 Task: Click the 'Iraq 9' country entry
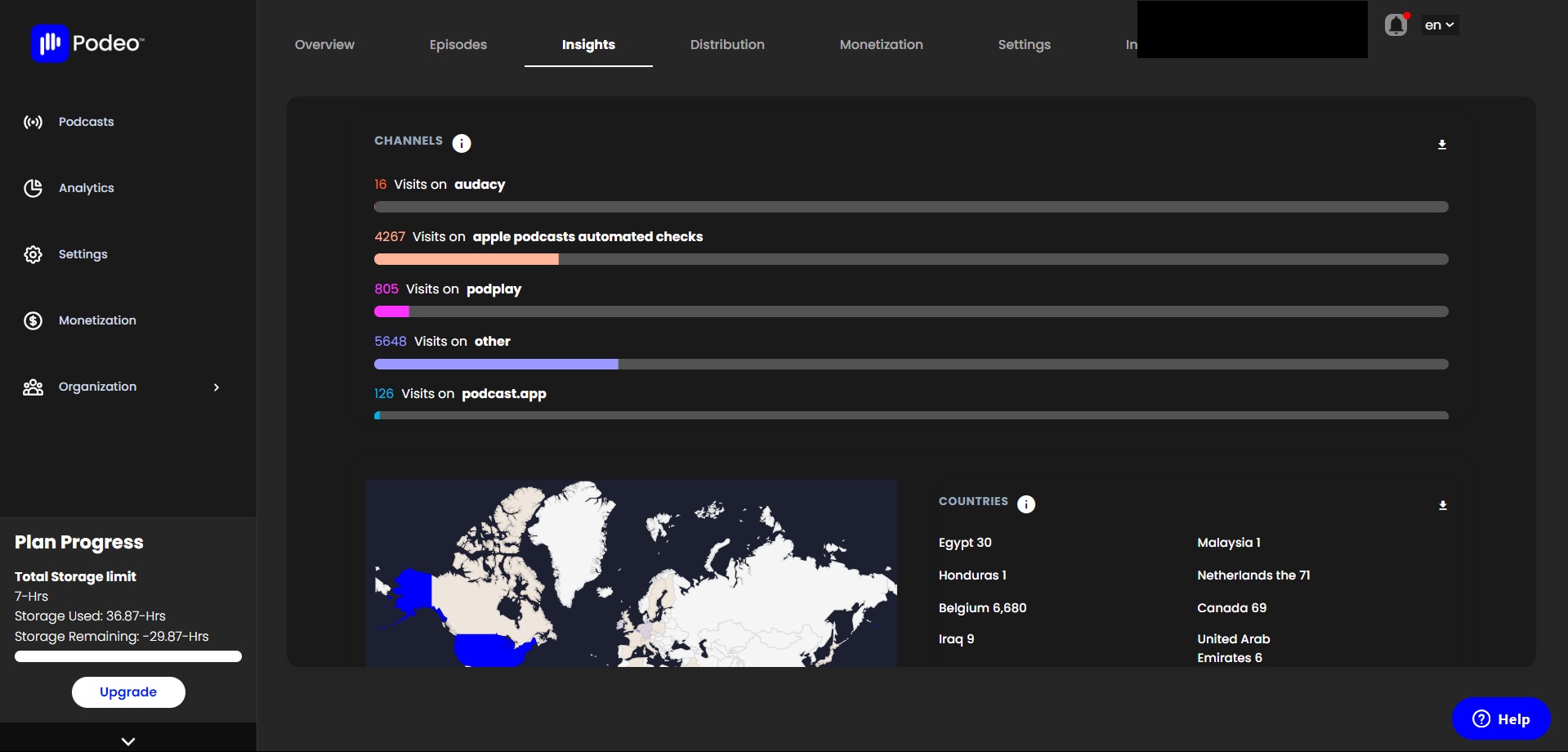click(956, 639)
